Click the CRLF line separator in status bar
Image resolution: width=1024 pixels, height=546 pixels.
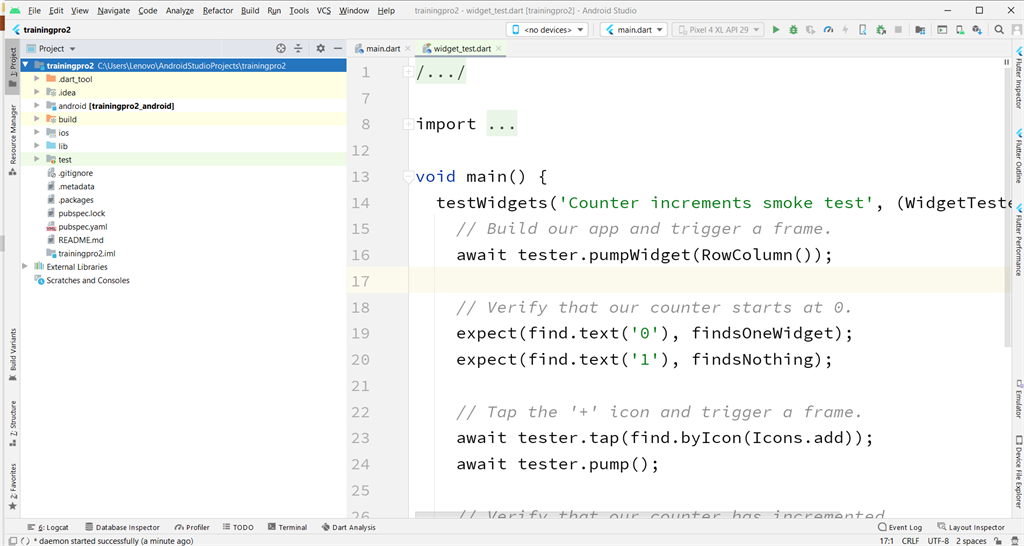point(911,541)
